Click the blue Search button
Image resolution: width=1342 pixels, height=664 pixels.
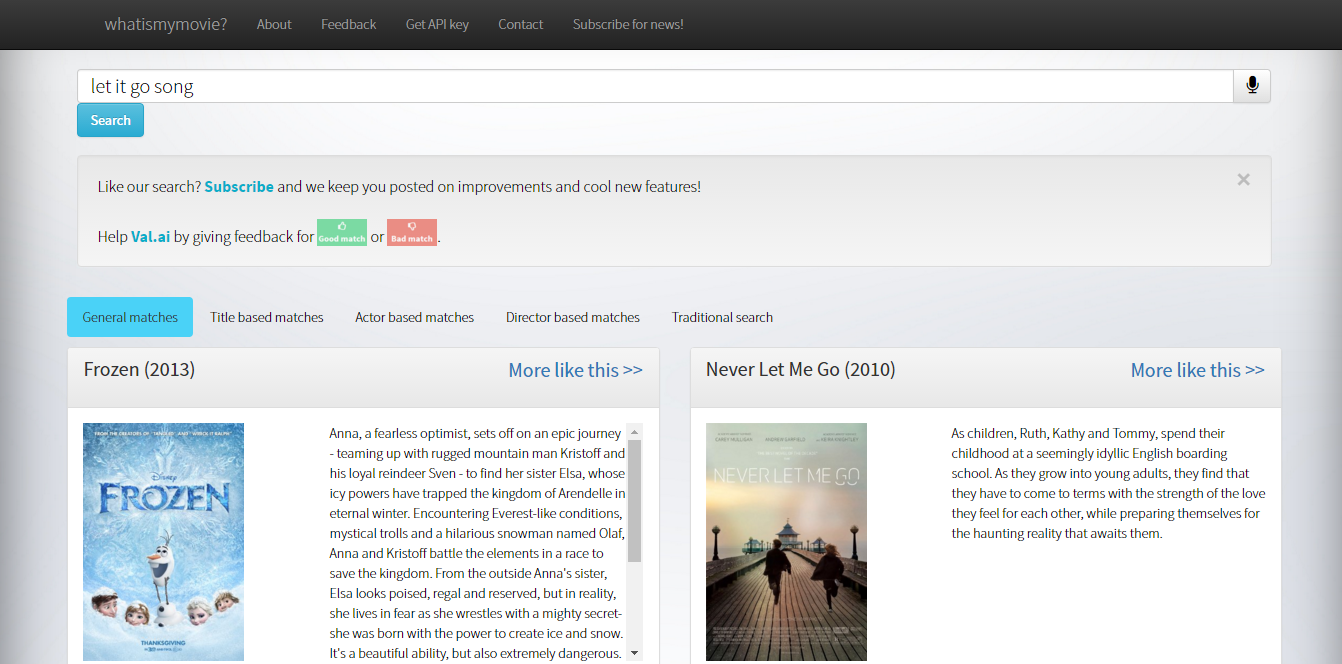click(x=110, y=120)
